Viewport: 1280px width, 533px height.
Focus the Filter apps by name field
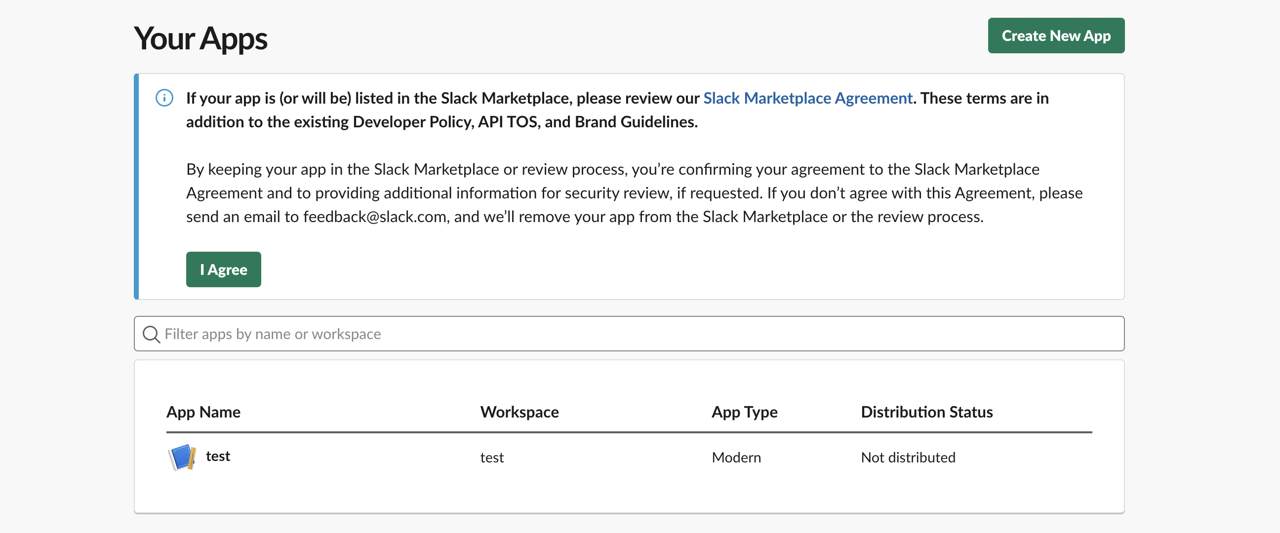coord(629,334)
